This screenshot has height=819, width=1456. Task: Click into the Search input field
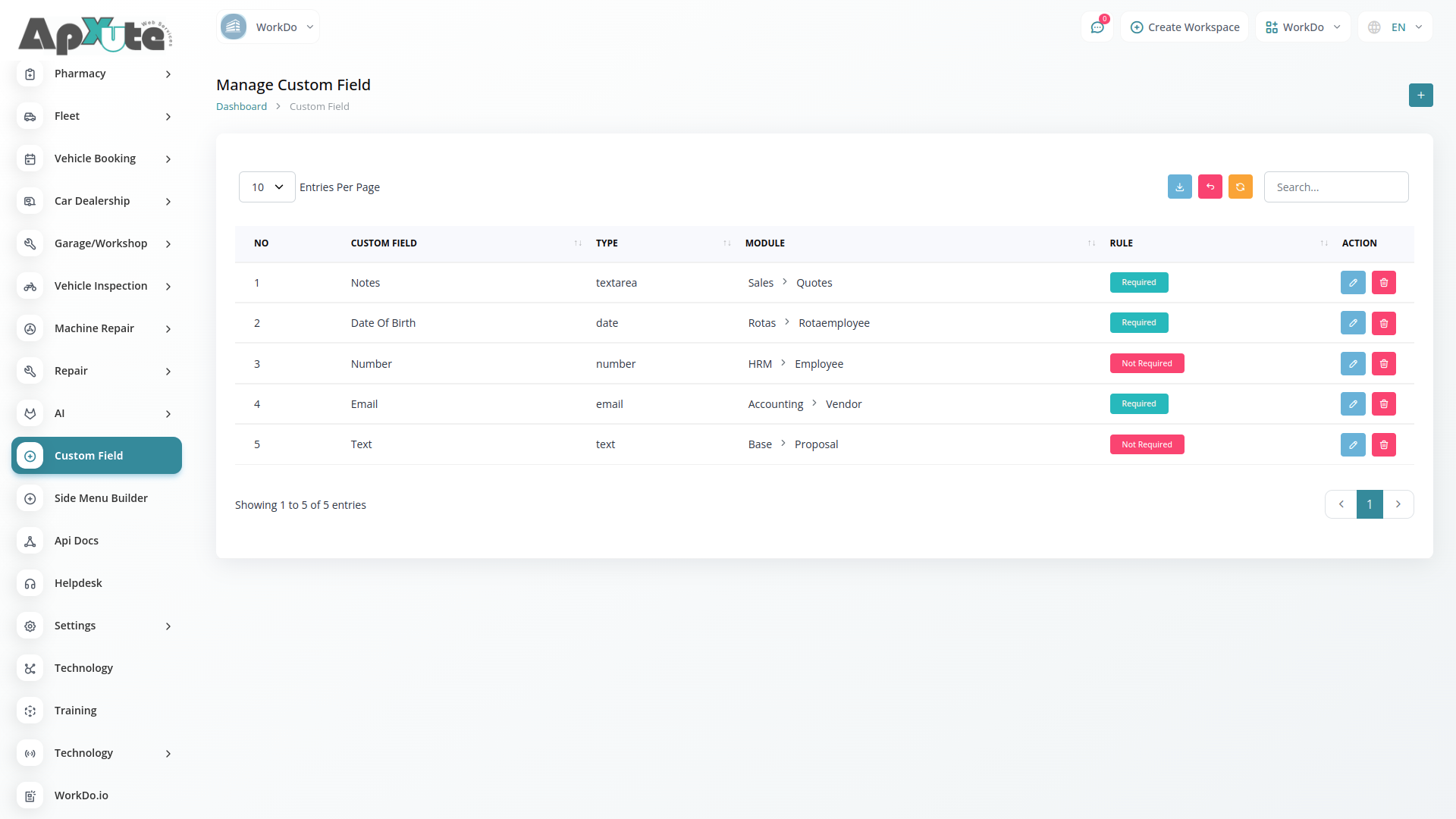point(1335,187)
